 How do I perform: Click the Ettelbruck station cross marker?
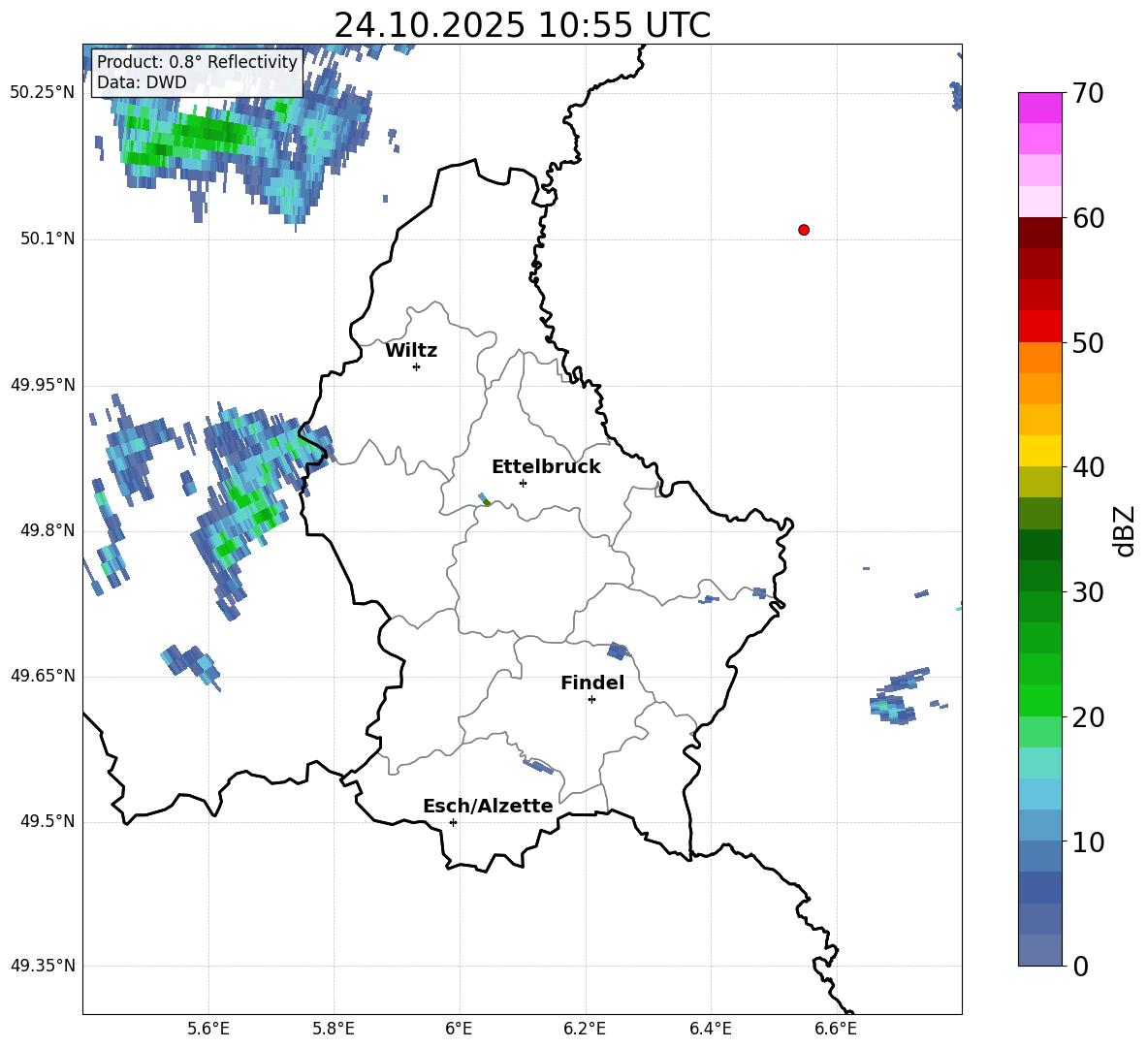click(523, 483)
